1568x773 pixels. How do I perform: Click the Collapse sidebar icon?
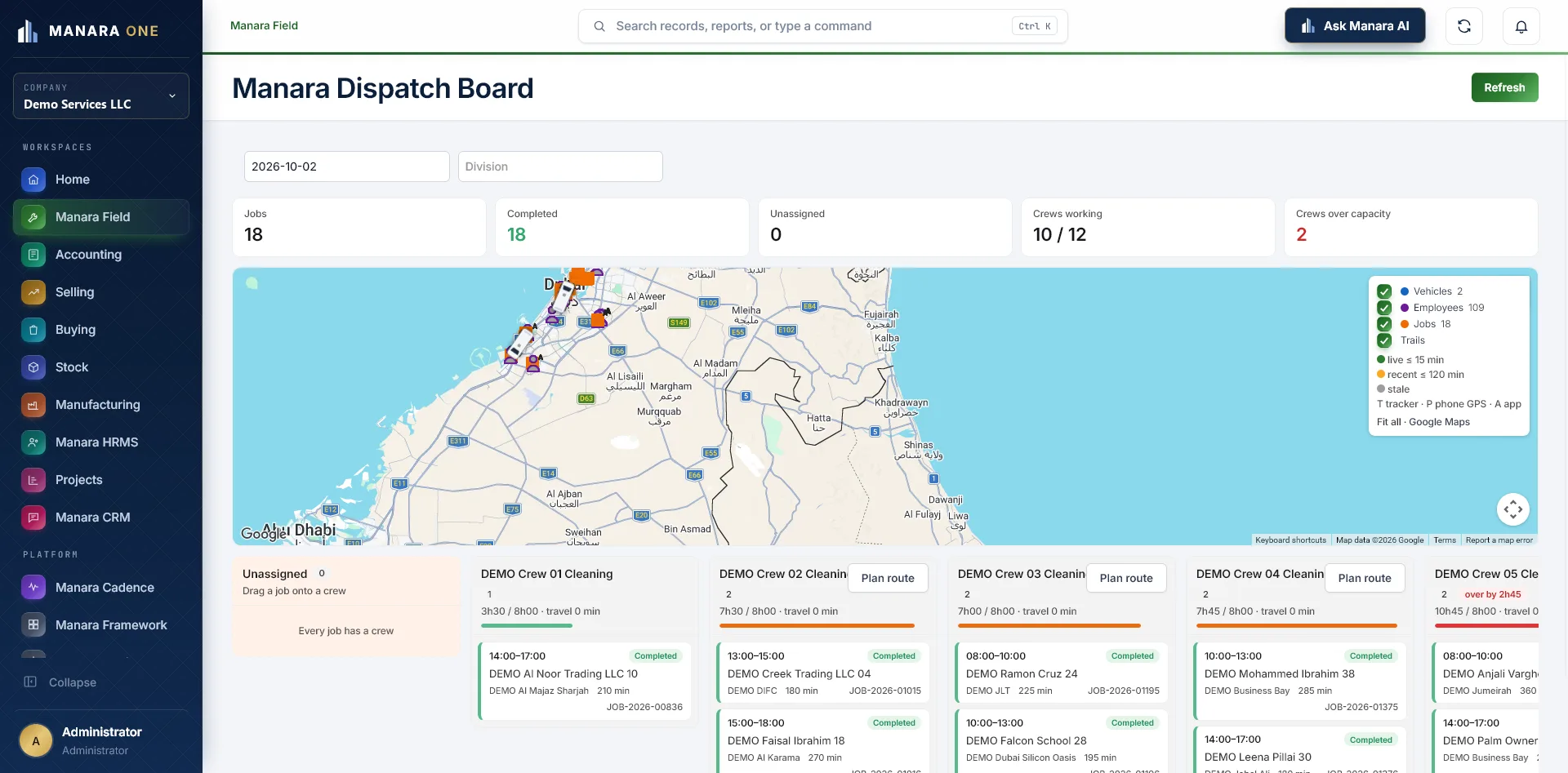[x=30, y=682]
